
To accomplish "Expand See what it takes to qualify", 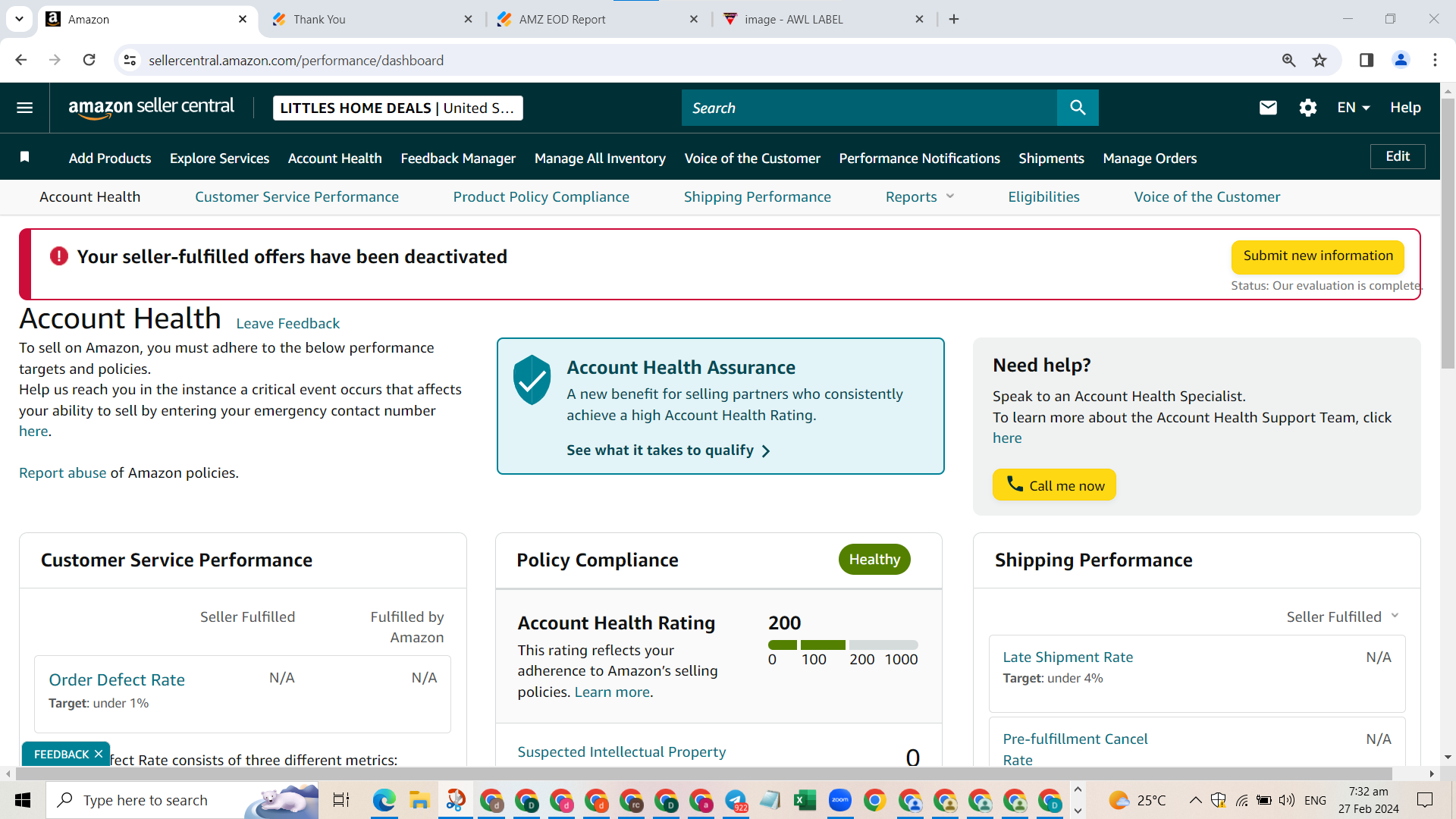I will click(668, 450).
